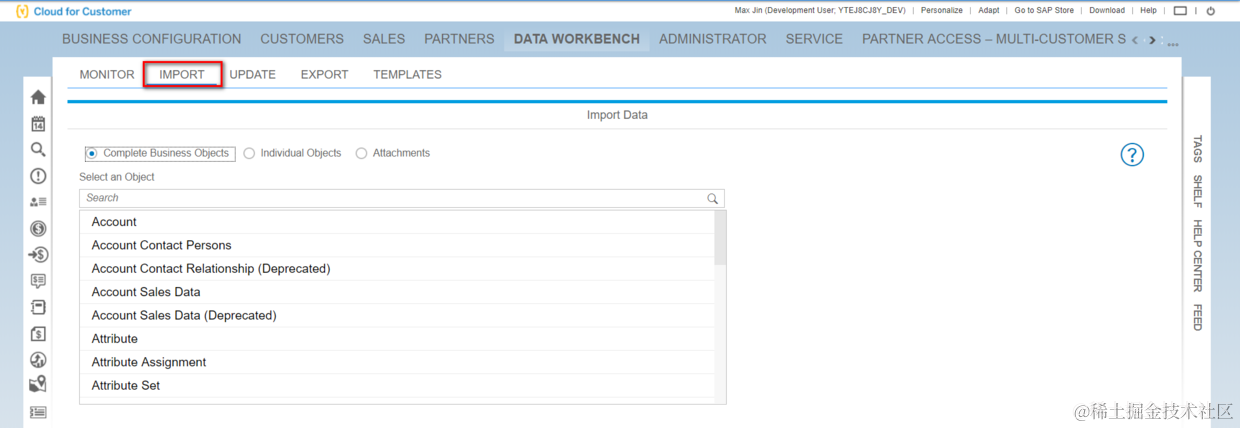Open the person list icon in sidebar

pos(38,202)
